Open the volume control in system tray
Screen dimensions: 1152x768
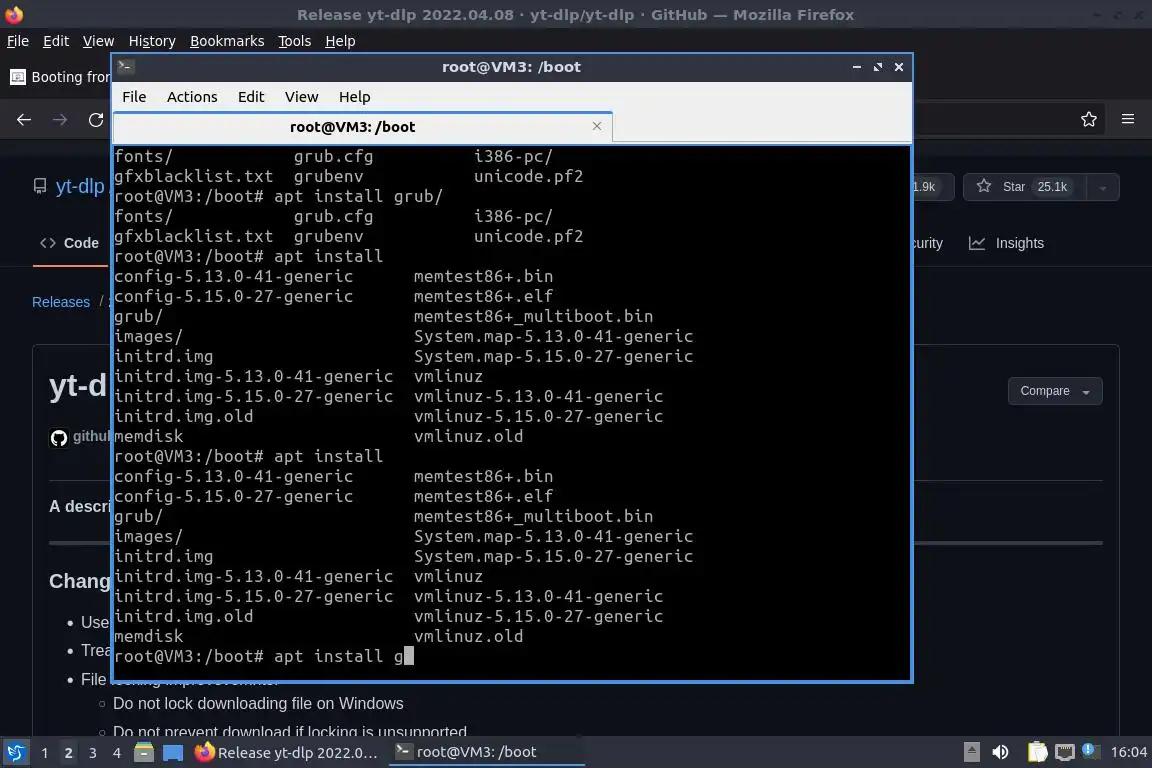[1000, 752]
